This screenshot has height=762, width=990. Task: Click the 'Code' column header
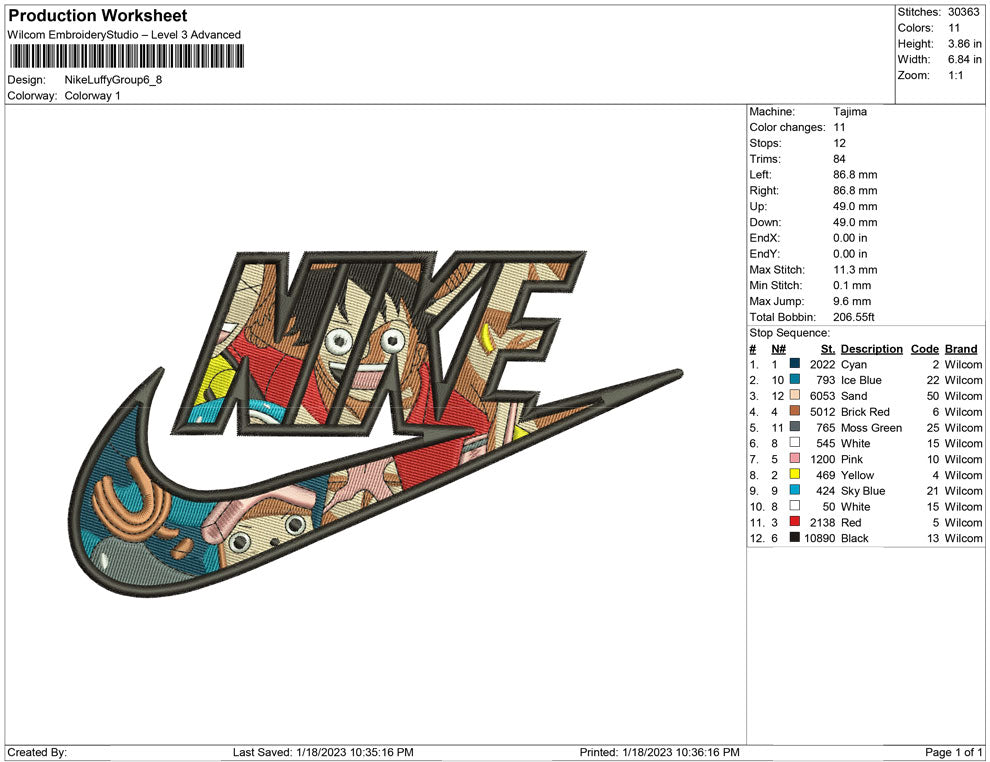tap(924, 349)
